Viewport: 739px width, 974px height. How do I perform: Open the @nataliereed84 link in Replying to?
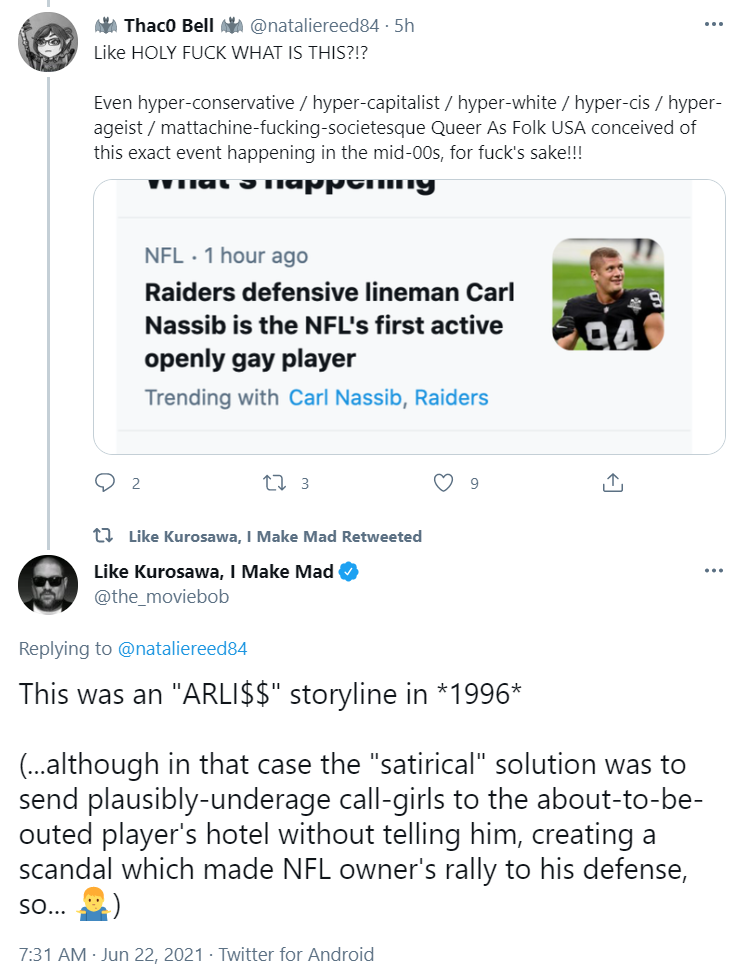click(x=182, y=649)
